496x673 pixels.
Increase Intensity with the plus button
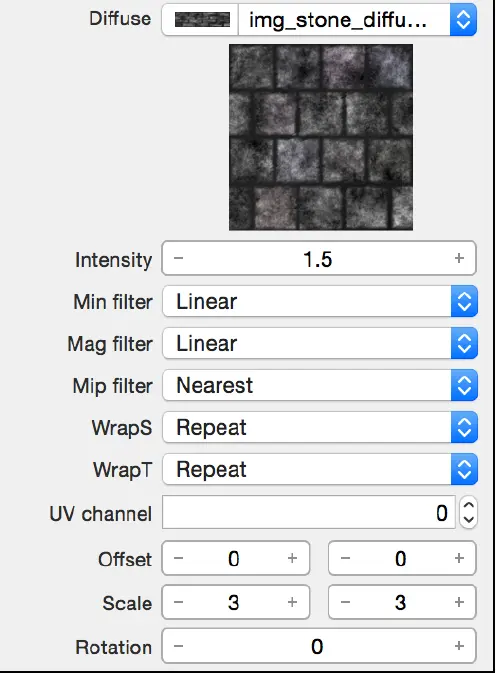pos(459,258)
